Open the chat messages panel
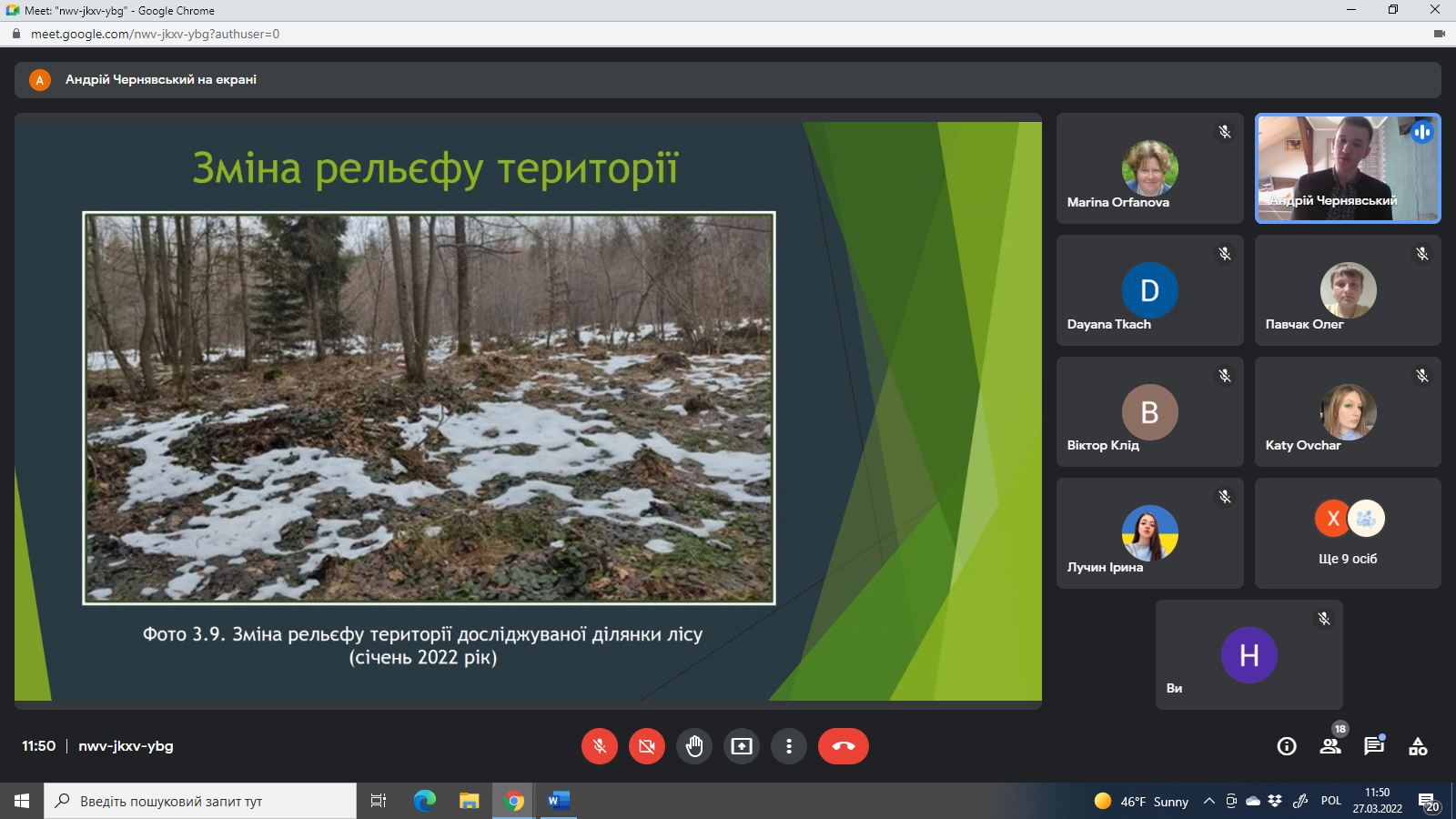This screenshot has height=819, width=1456. 1374,746
